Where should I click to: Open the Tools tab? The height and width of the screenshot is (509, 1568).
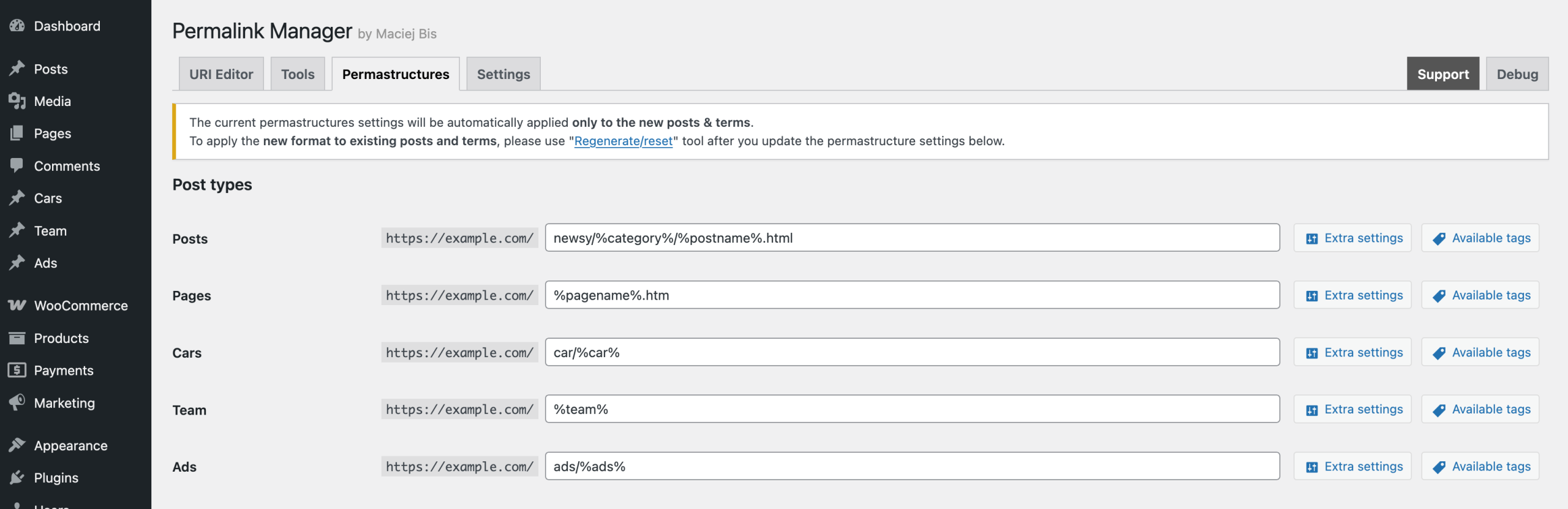click(298, 74)
